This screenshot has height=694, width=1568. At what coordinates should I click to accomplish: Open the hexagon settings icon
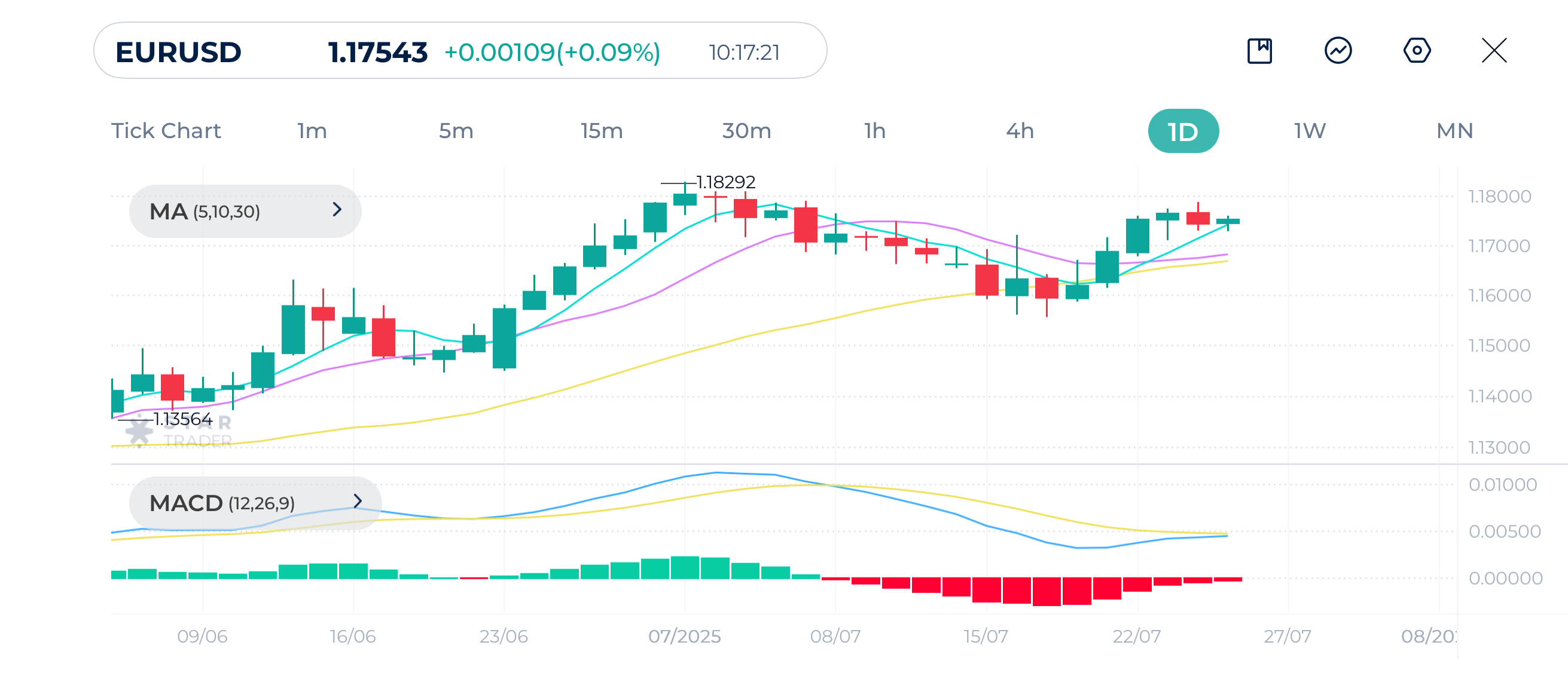(1417, 51)
